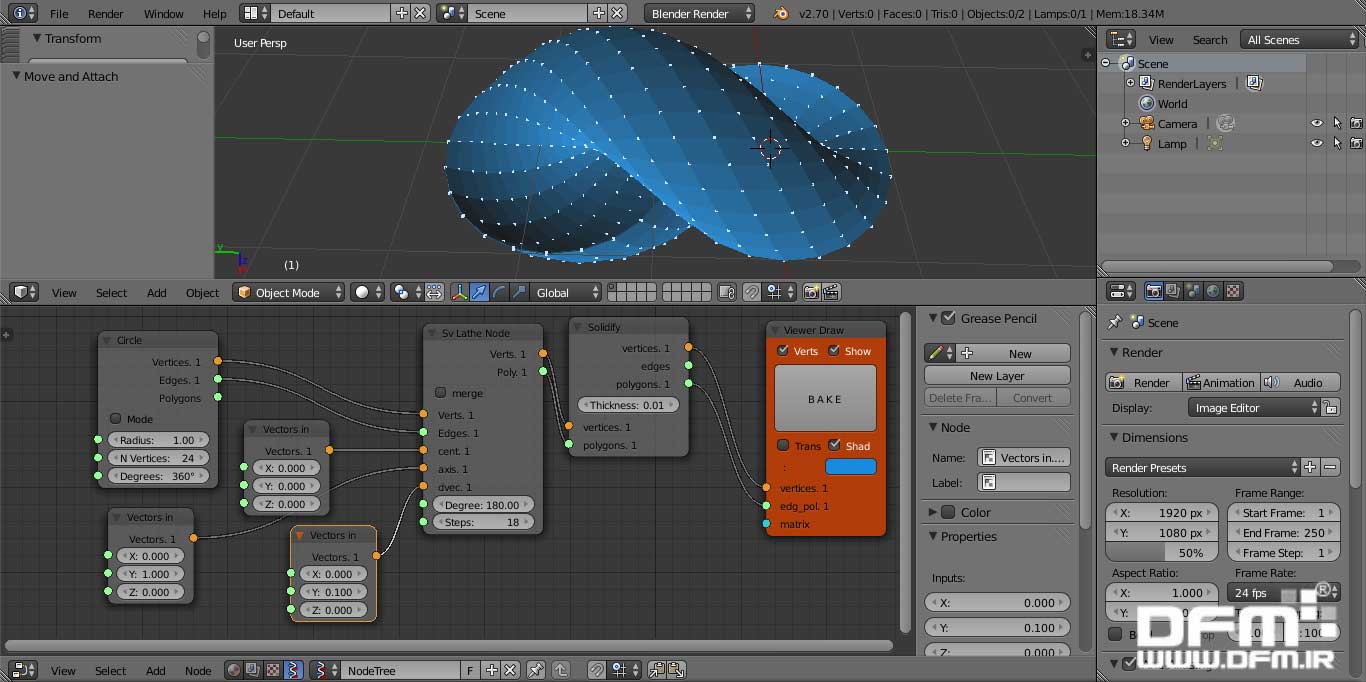Open the Scene properties tab icon
The image size is (1366, 682).
1193,291
